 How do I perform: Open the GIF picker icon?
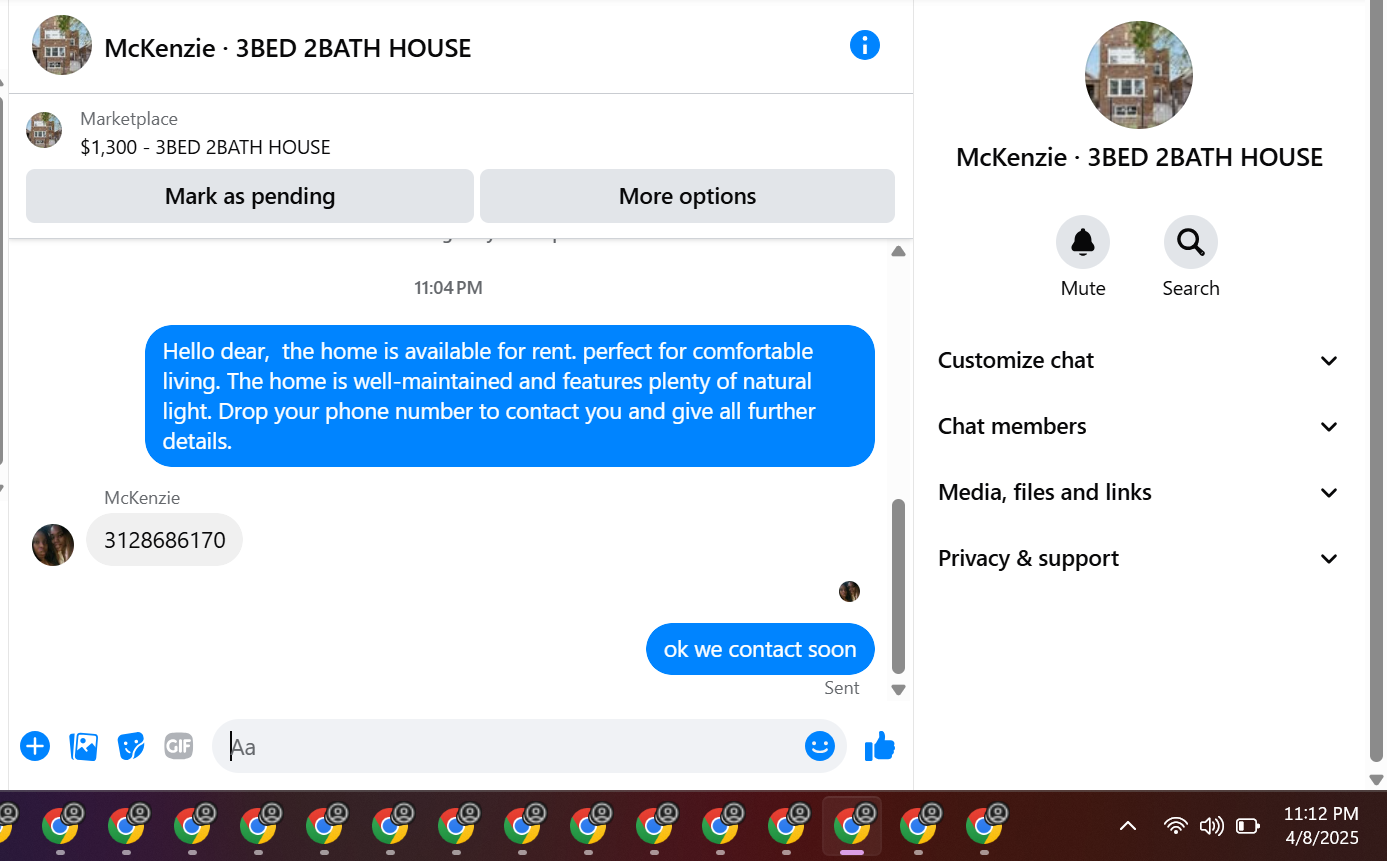point(179,746)
